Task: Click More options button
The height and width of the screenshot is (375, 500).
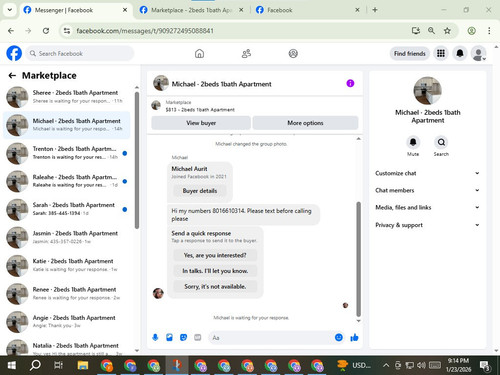Action: 305,123
